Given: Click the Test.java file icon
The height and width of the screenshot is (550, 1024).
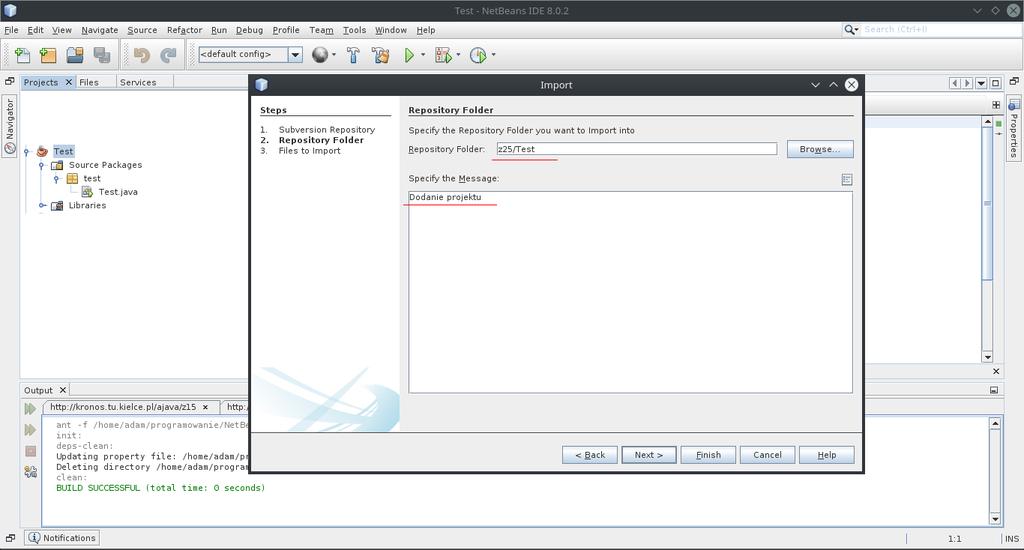Looking at the screenshot, I should tap(87, 191).
